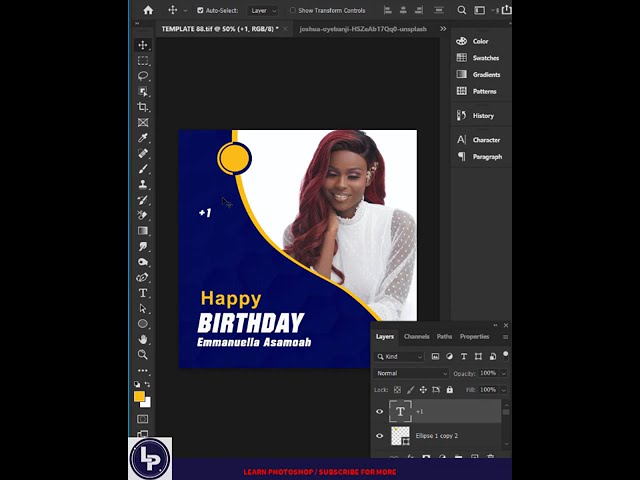Swap foreground and background colors

point(147,384)
